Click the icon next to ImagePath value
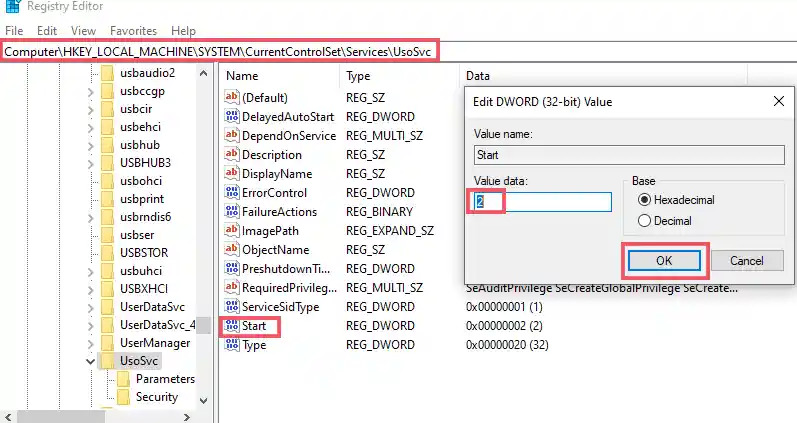 233,231
